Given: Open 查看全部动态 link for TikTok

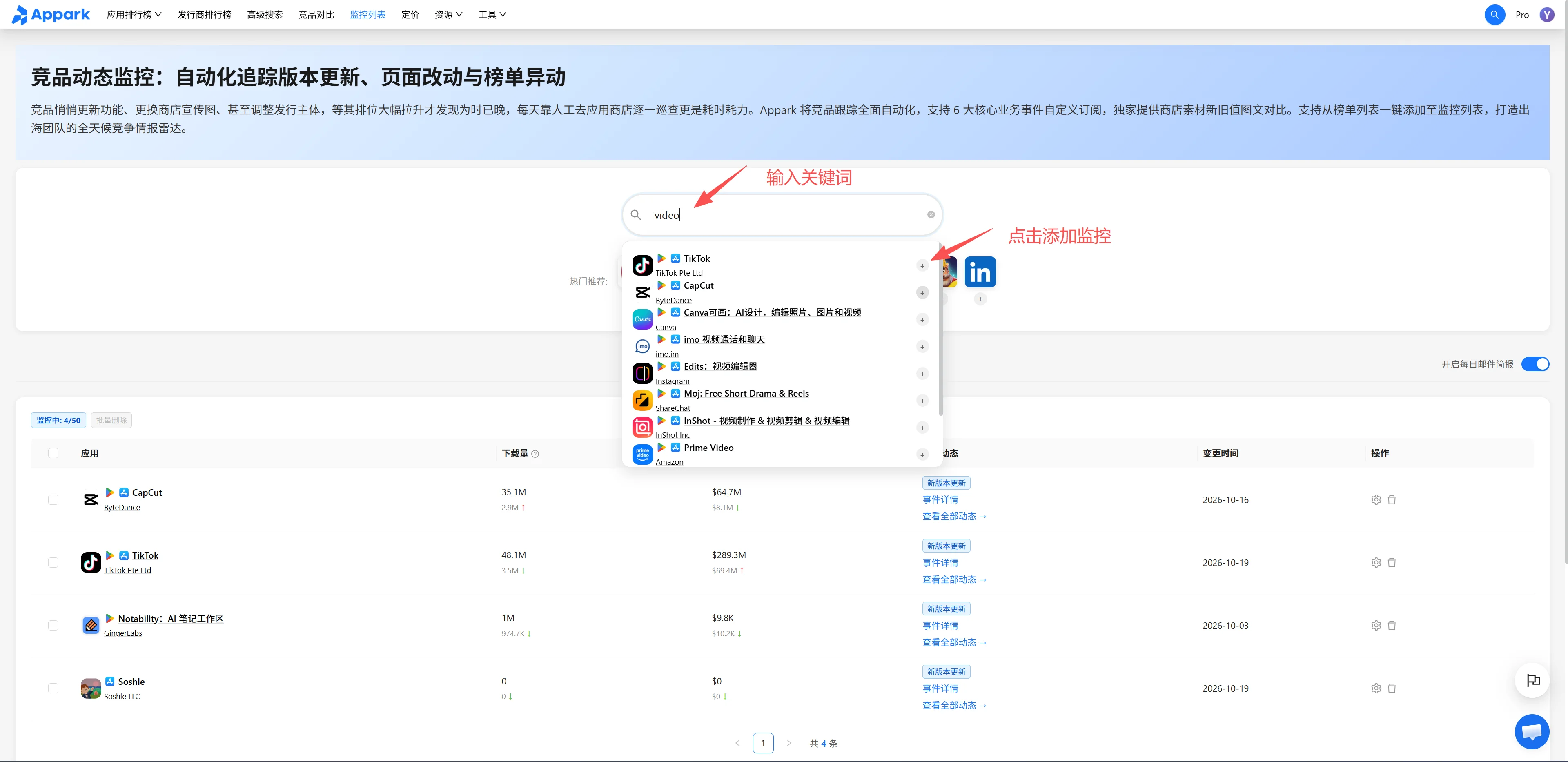Looking at the screenshot, I should click(954, 579).
